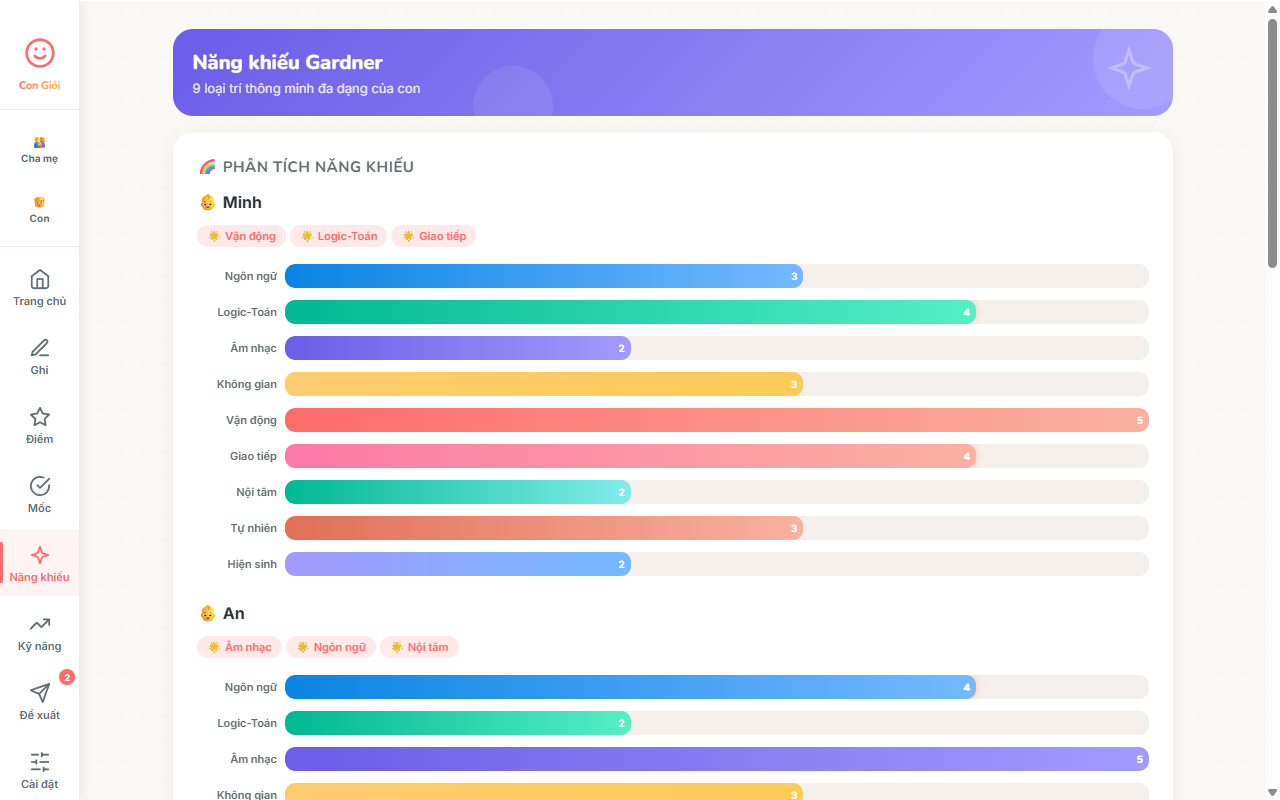Click the Âm nhạc tag under An
Screen dimensions: 1280x800
(239, 647)
